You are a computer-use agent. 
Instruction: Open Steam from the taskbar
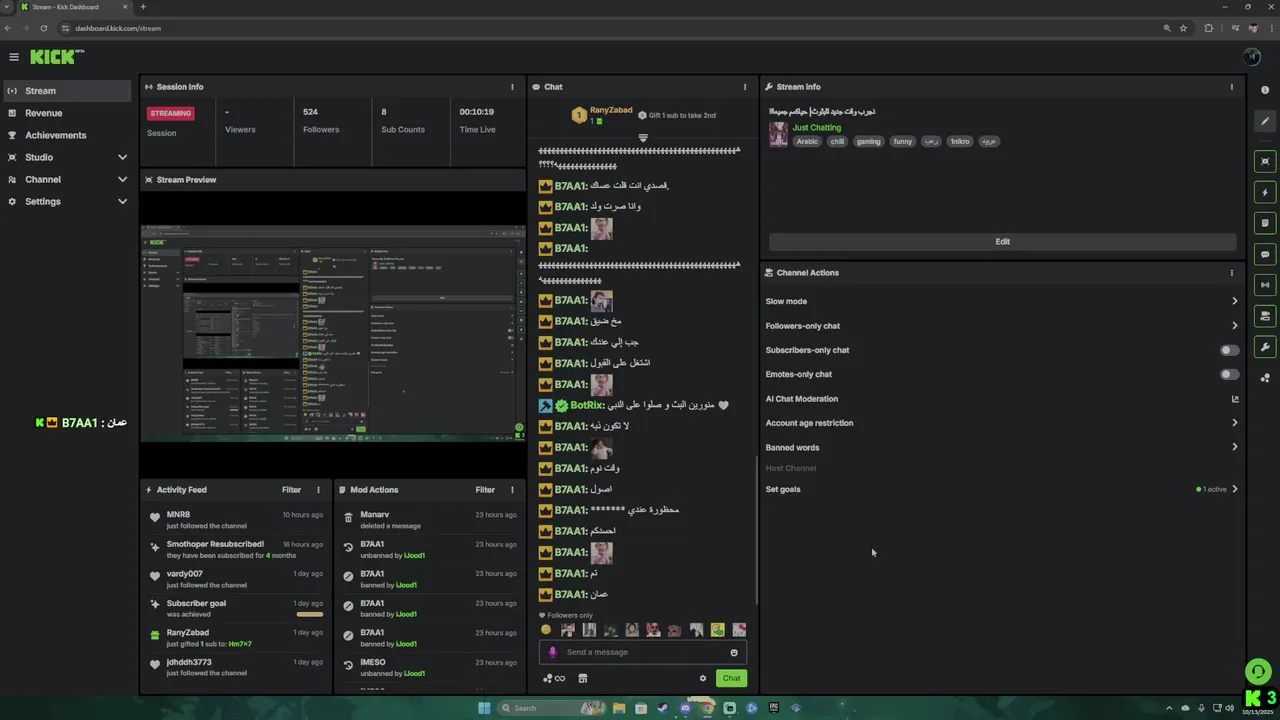(x=663, y=708)
